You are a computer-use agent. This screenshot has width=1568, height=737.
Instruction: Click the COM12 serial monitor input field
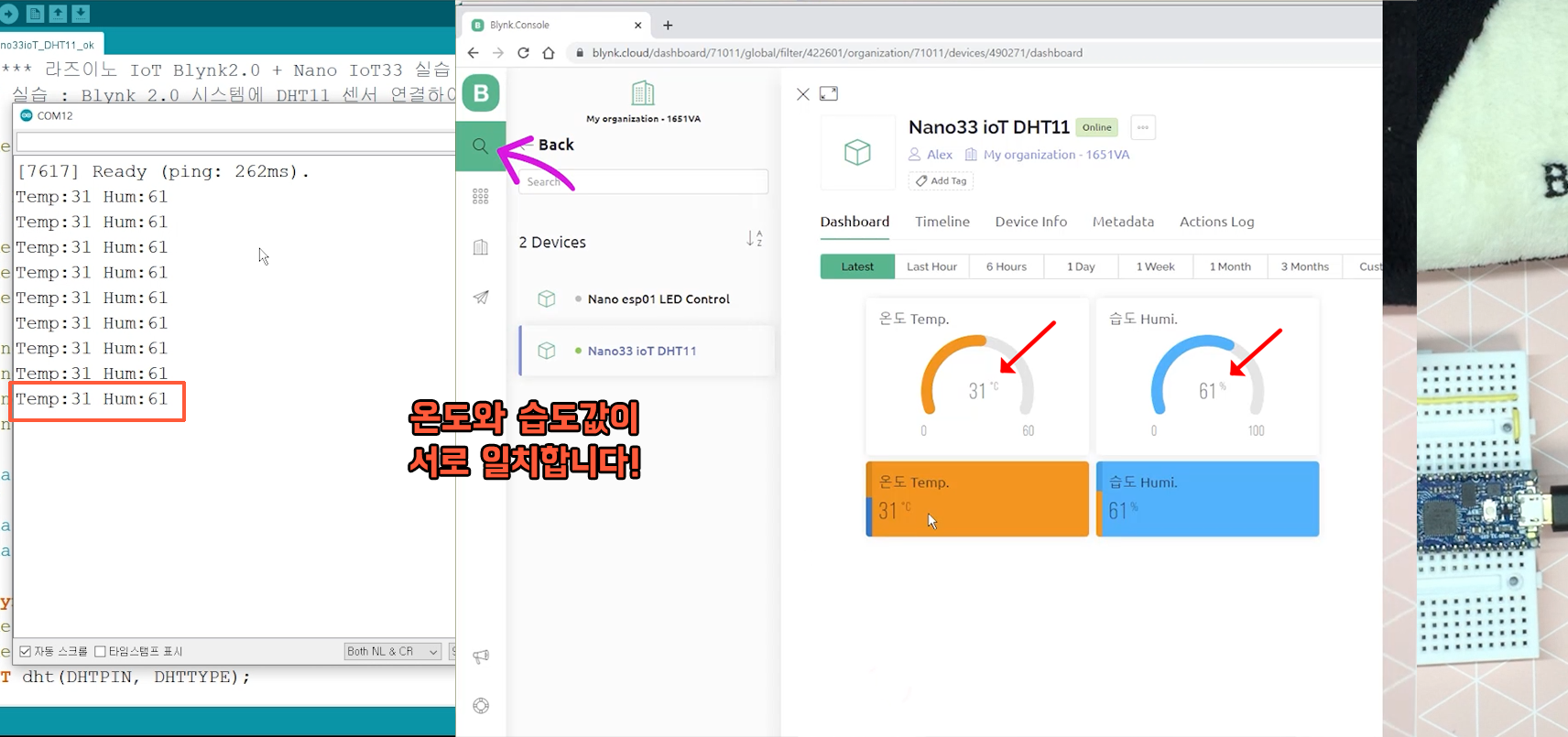[x=235, y=142]
